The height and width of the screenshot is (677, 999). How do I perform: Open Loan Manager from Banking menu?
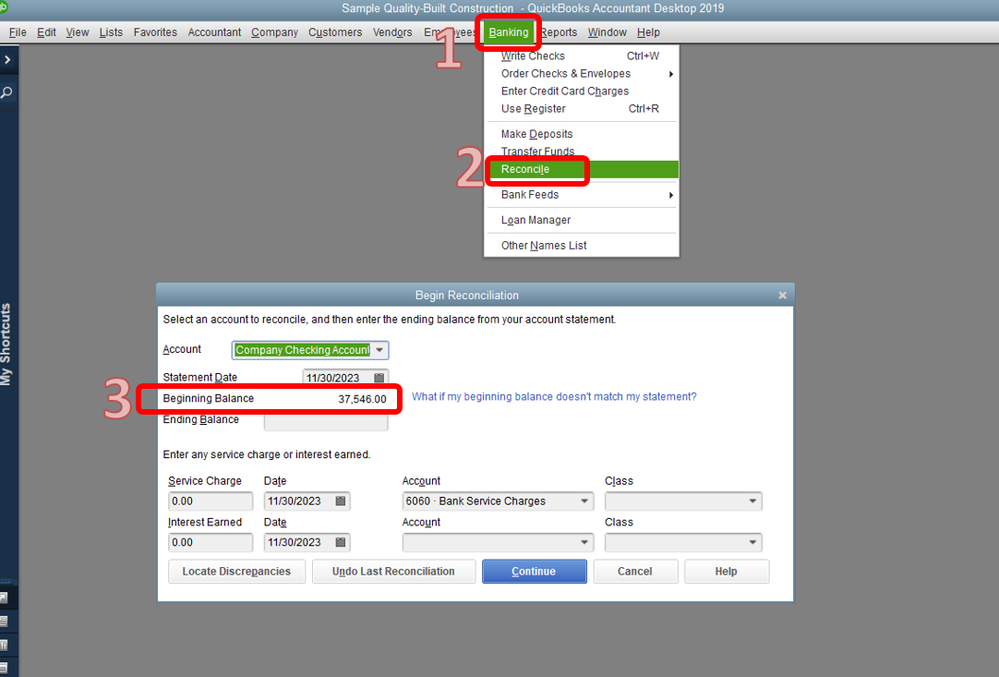tap(581, 220)
